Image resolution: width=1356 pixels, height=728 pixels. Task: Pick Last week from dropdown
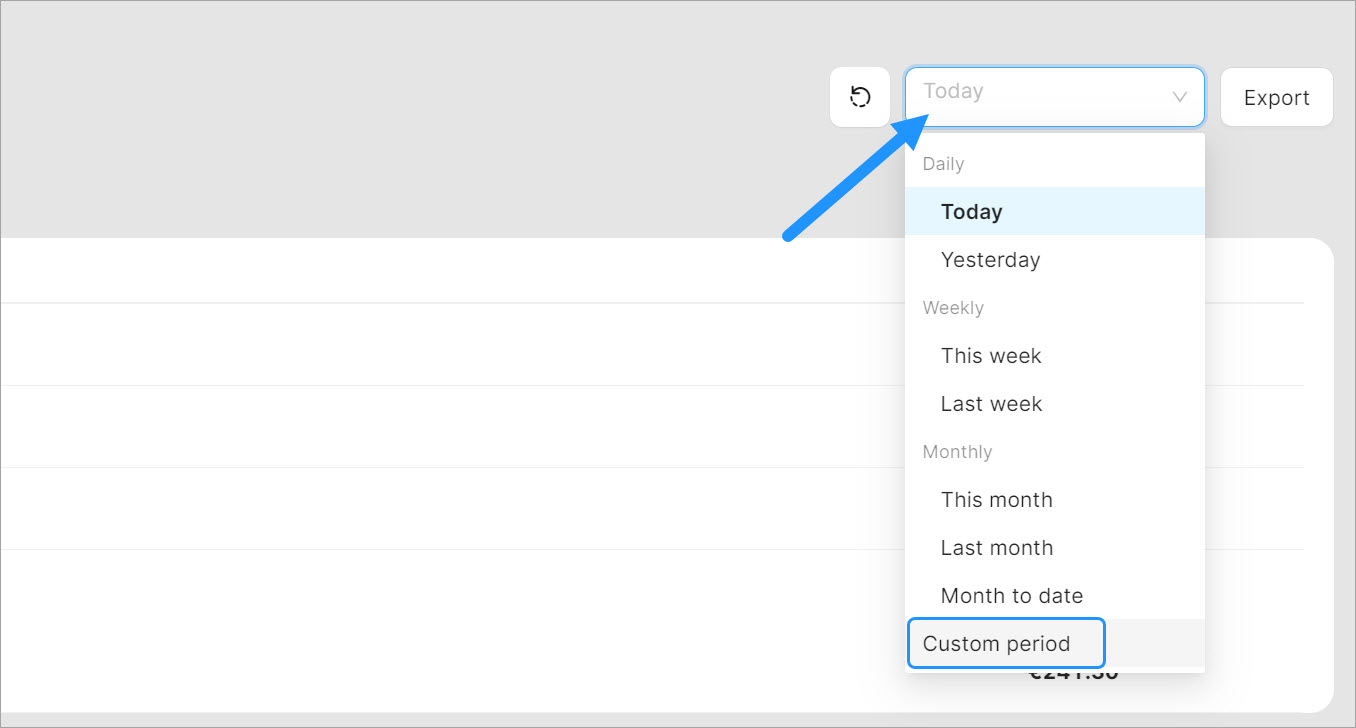pyautogui.click(x=991, y=404)
